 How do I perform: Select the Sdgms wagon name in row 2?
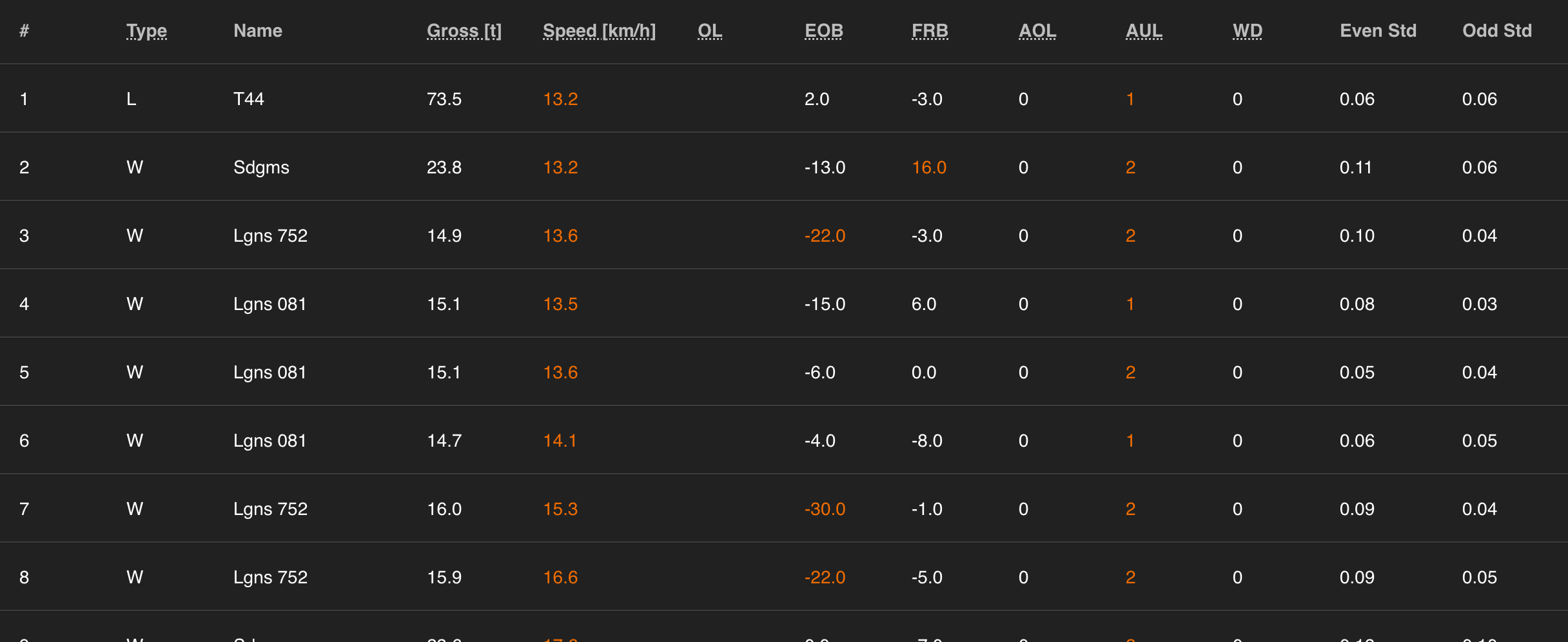(x=261, y=168)
